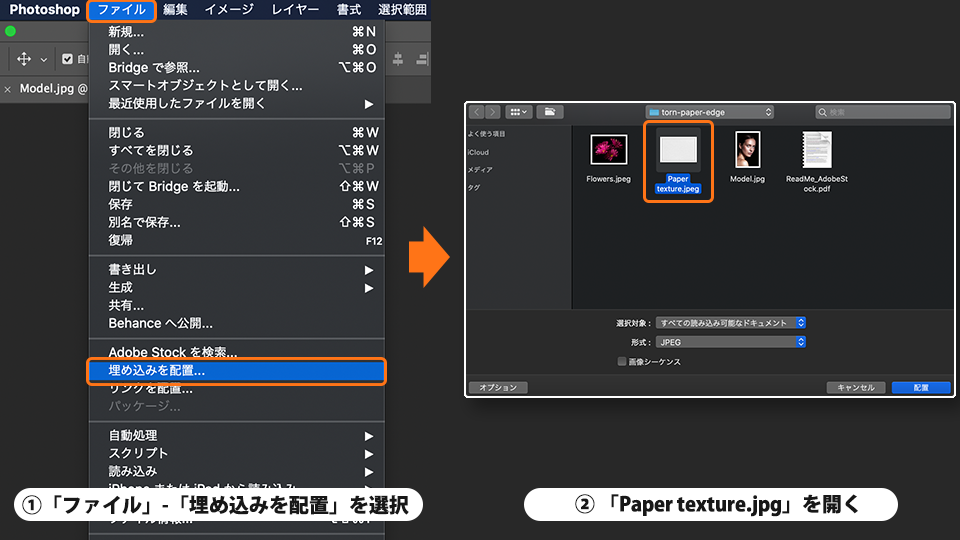Image resolution: width=960 pixels, height=540 pixels.
Task: Expand the 自動処理 submenu
Action: [237, 435]
